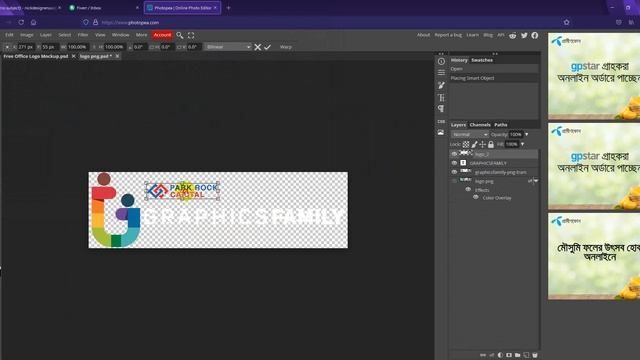640x360 pixels.
Task: Toggle Effects visibility eye
Action: pos(468,190)
